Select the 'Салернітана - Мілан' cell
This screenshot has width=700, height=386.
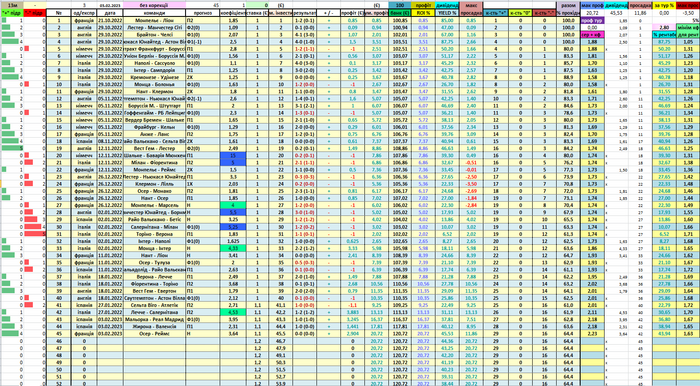[x=154, y=227]
